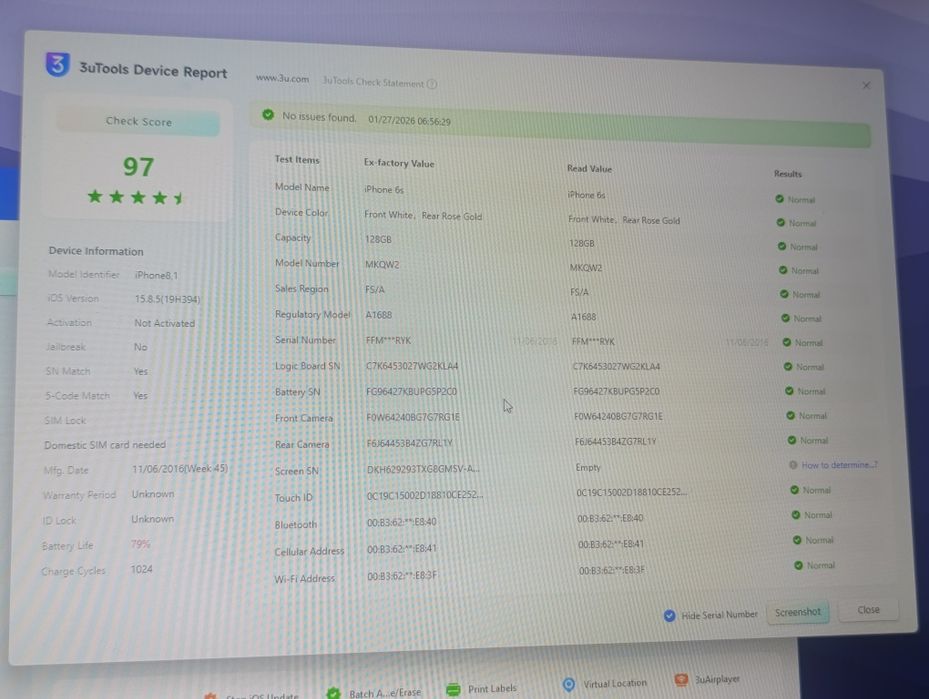The image size is (929, 699).
Task: Click the gray info icon in Screen SN row
Action: click(x=793, y=465)
